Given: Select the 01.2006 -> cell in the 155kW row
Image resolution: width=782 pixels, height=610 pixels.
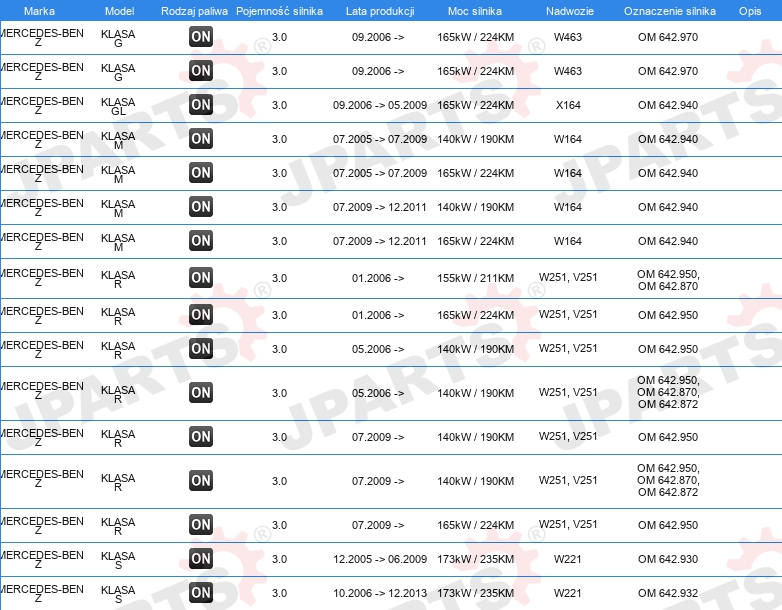Looking at the screenshot, I should [x=378, y=278].
